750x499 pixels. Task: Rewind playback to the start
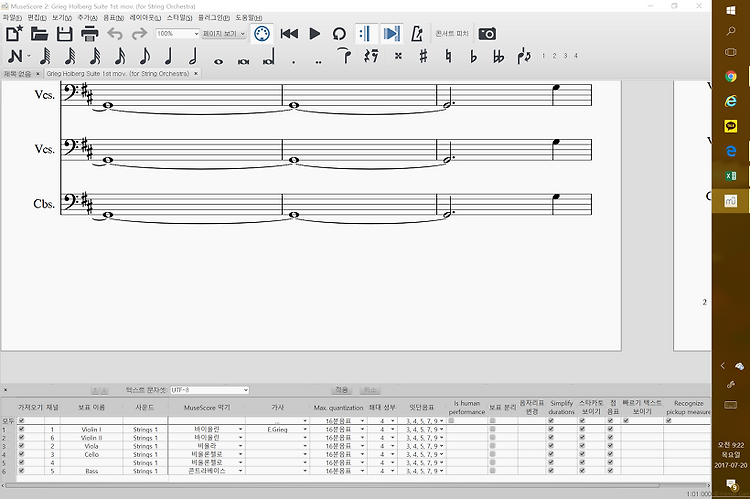tap(289, 33)
